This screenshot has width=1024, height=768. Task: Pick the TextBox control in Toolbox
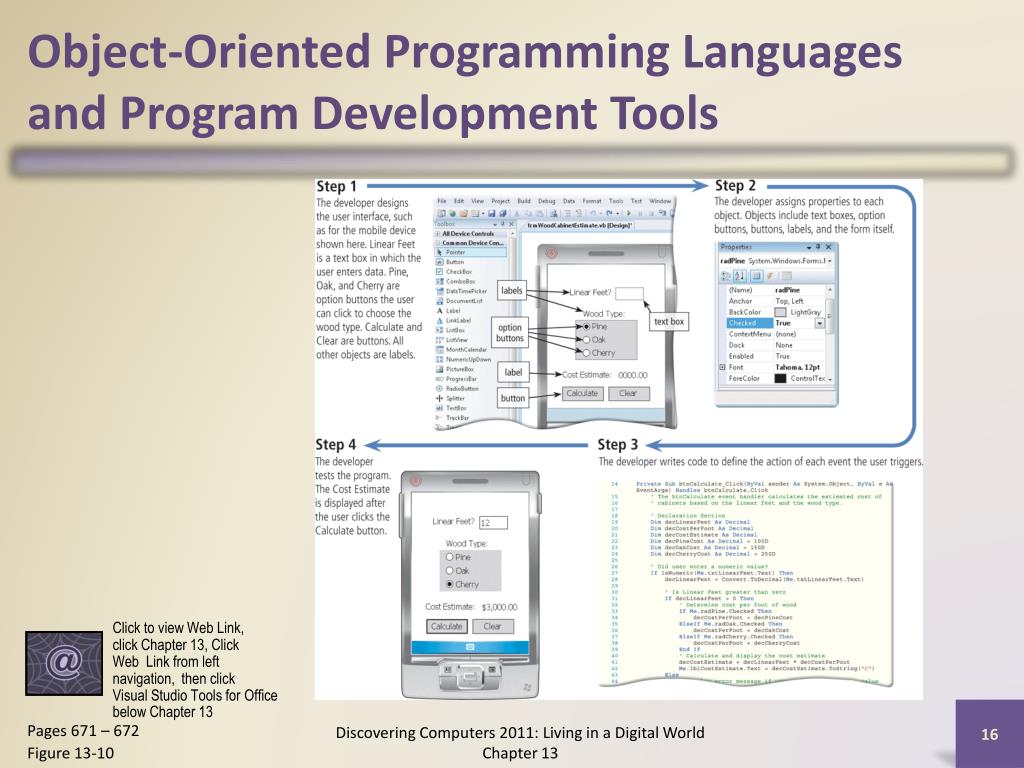click(x=451, y=408)
